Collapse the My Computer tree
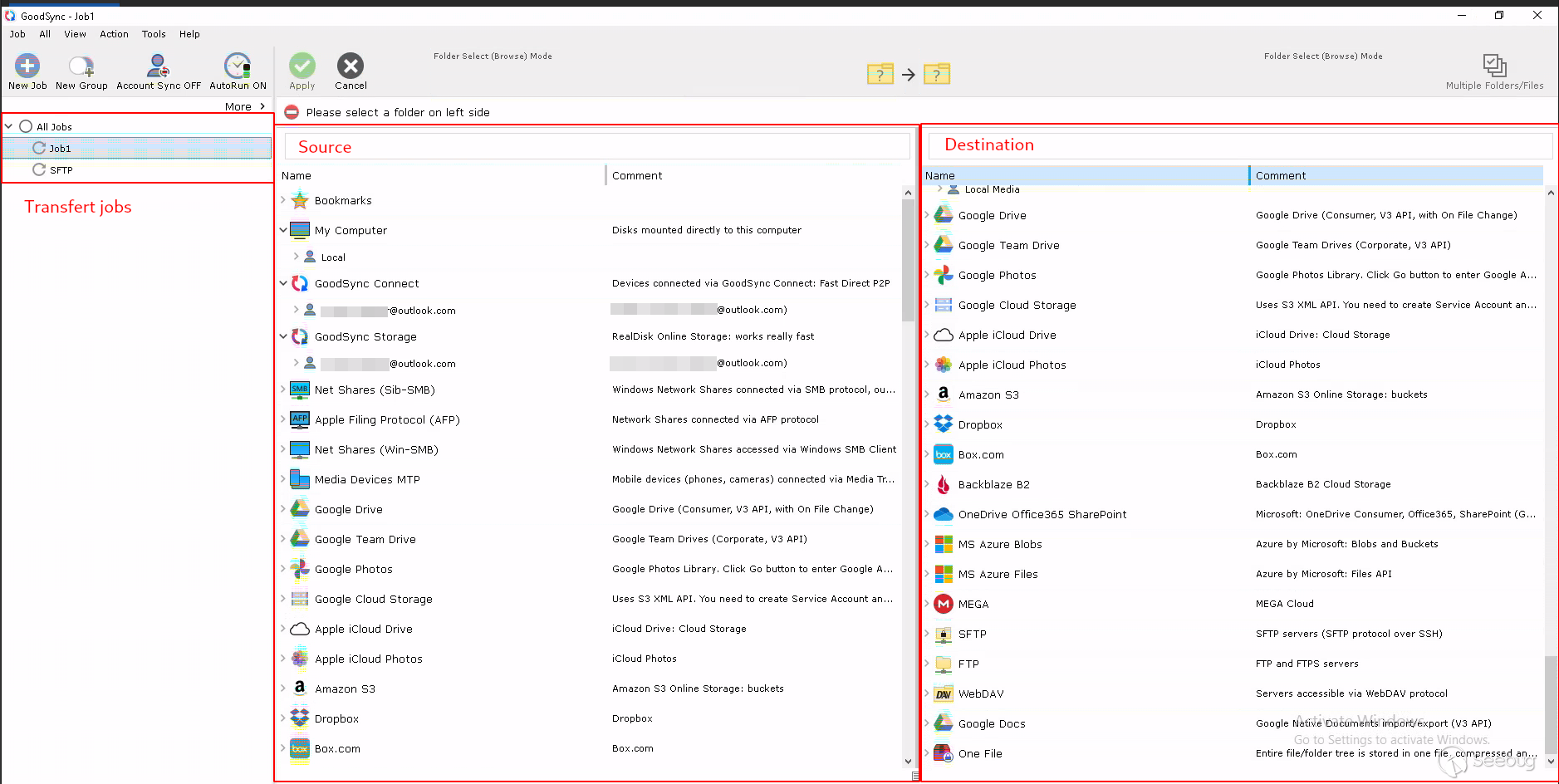Screen dimensions: 1559x784 (x=283, y=230)
